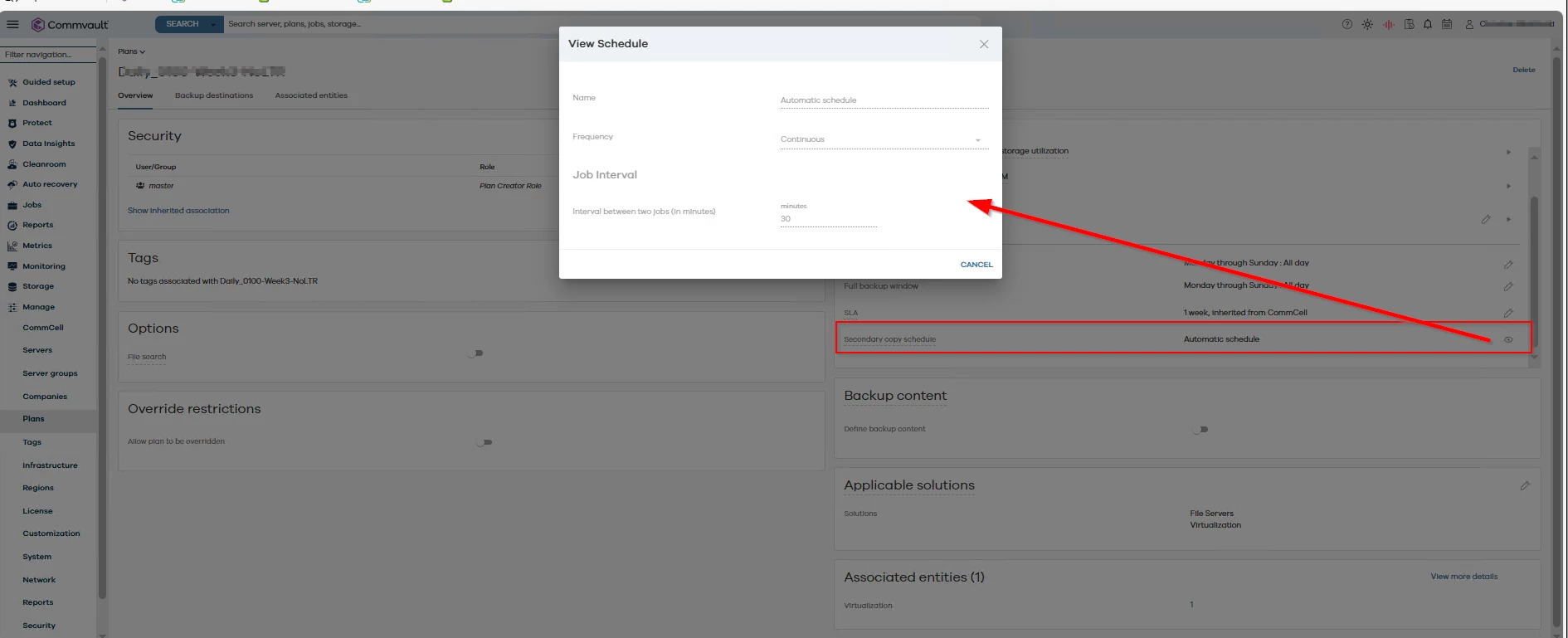Screen dimensions: 1568x638
Task: Click the global search server plans box
Action: 601,24
